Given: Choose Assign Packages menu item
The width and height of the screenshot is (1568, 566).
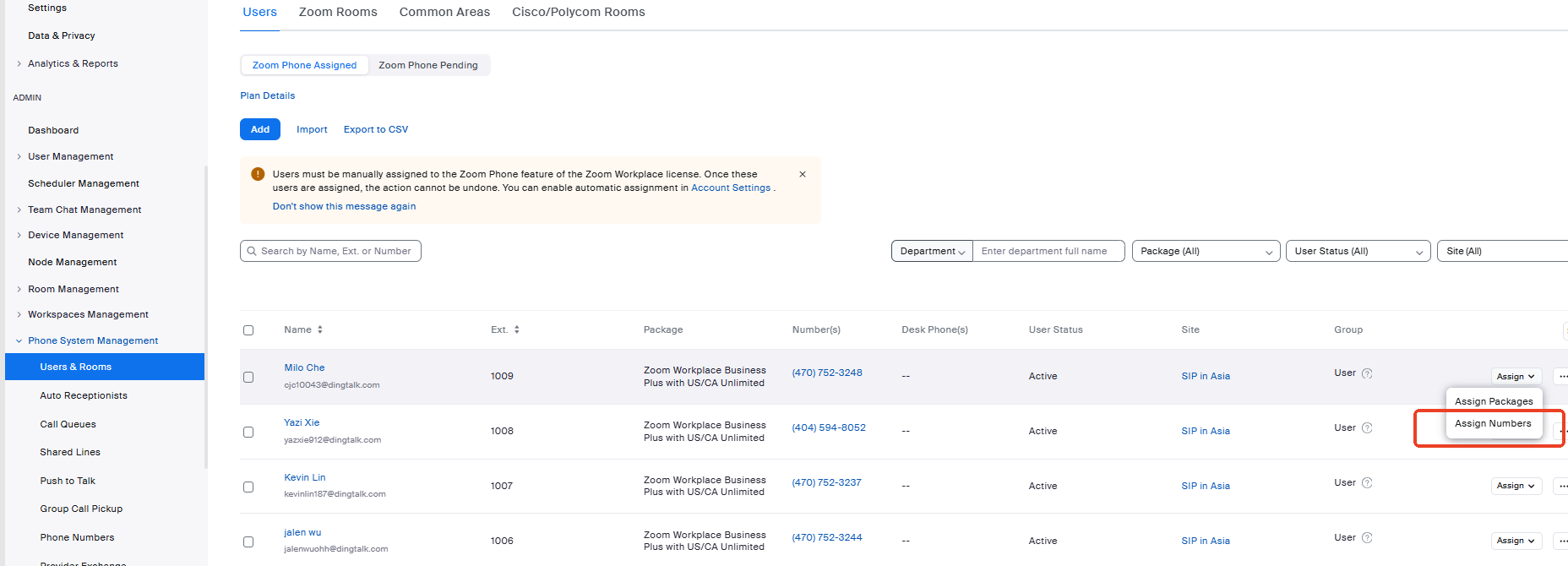Looking at the screenshot, I should (1494, 401).
